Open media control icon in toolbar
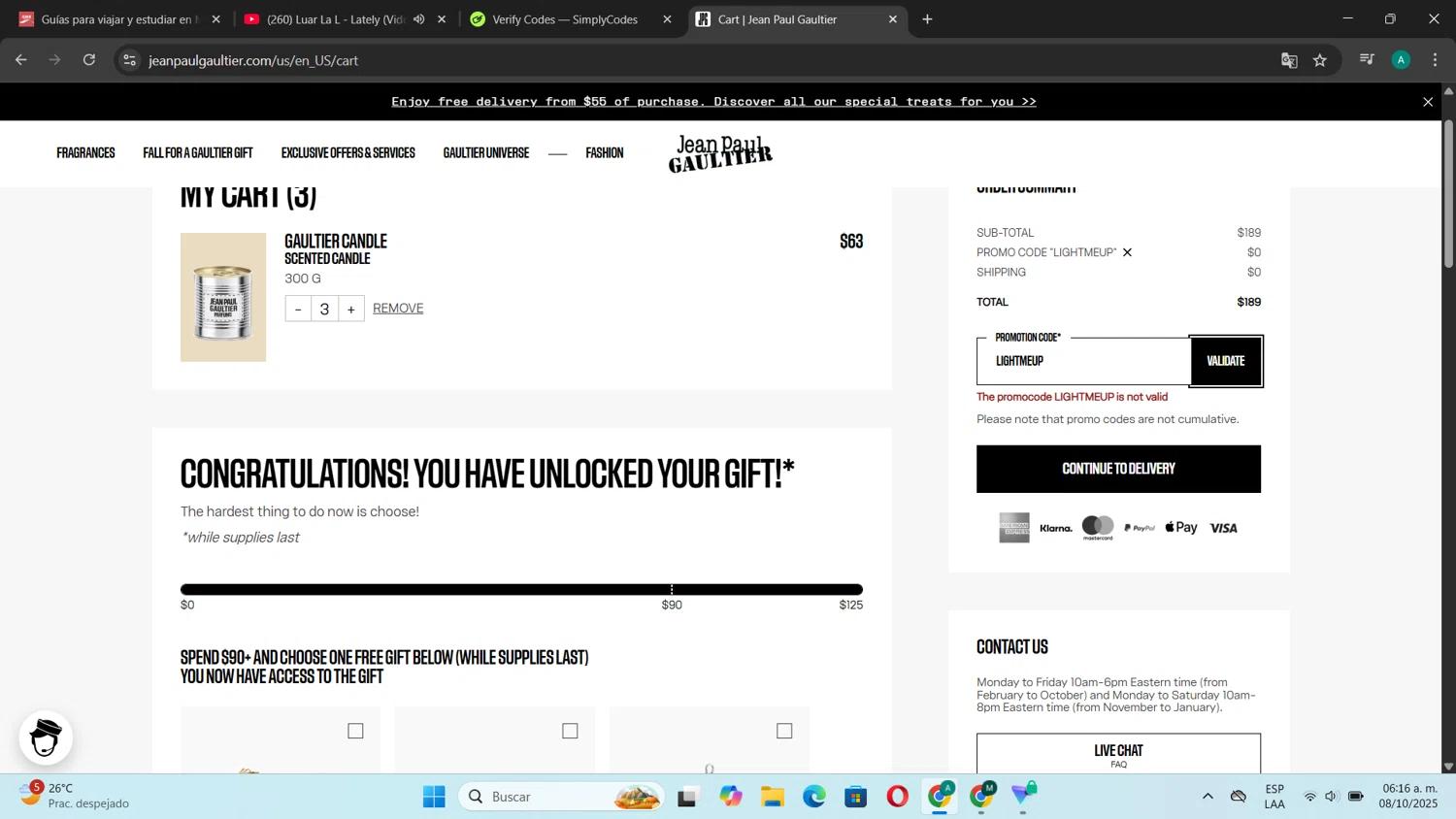Viewport: 1456px width, 819px height. coord(1367,60)
